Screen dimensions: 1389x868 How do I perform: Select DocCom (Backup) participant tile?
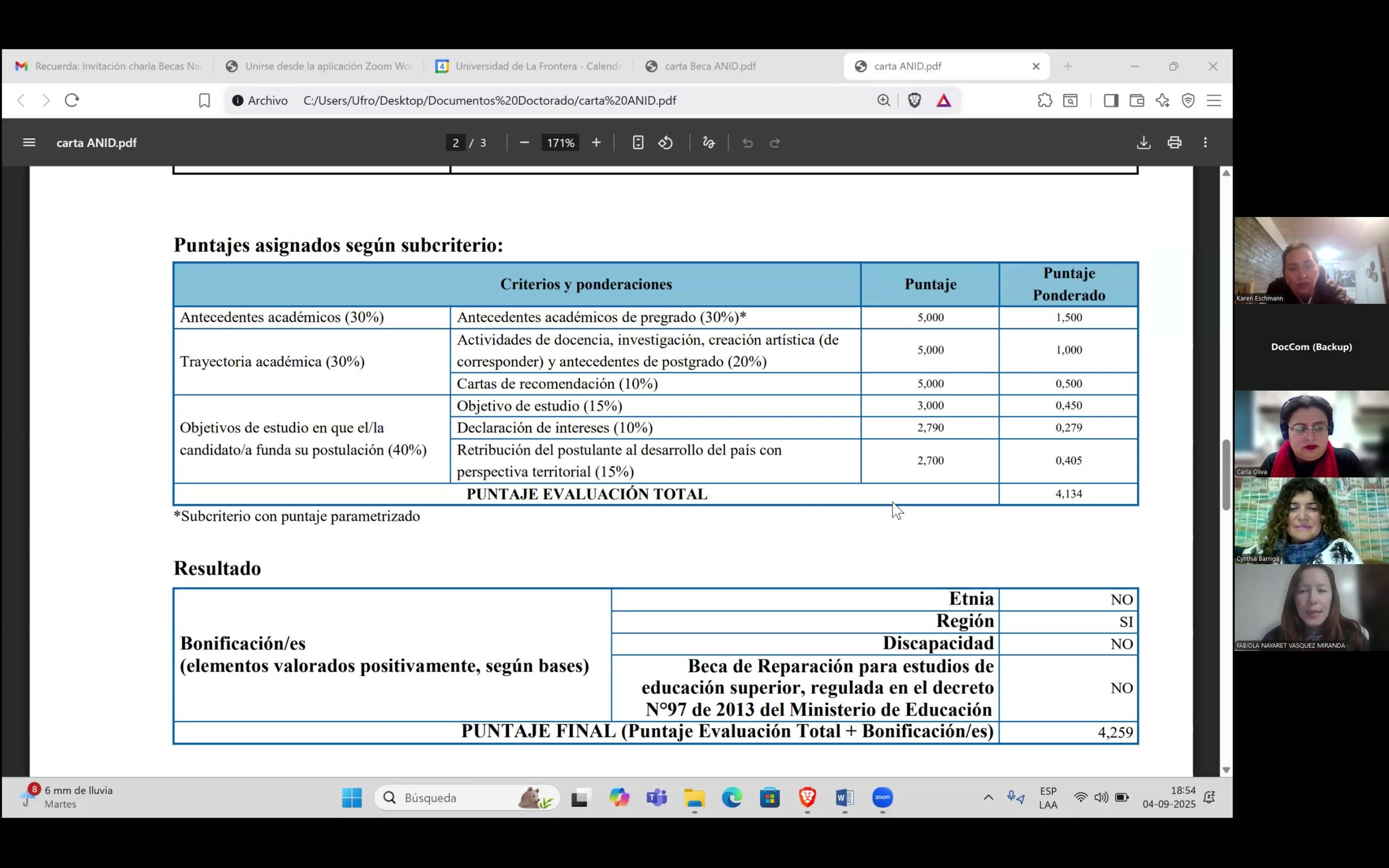pyautogui.click(x=1311, y=347)
